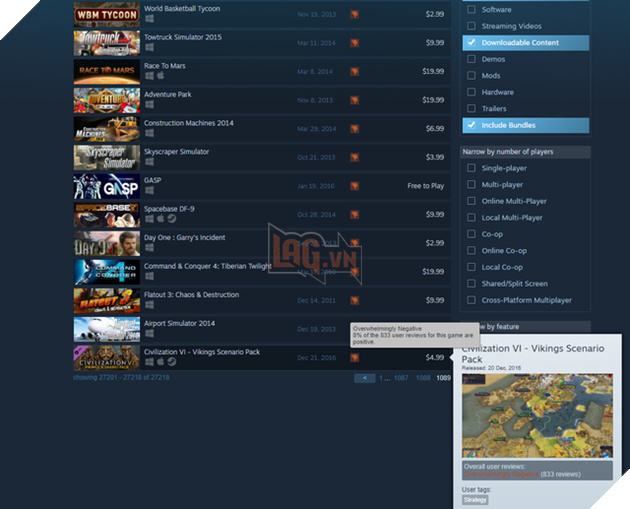The image size is (630, 509).
Task: Click review icon for Flatout 3: Chaos & Destruction
Action: [x=354, y=300]
